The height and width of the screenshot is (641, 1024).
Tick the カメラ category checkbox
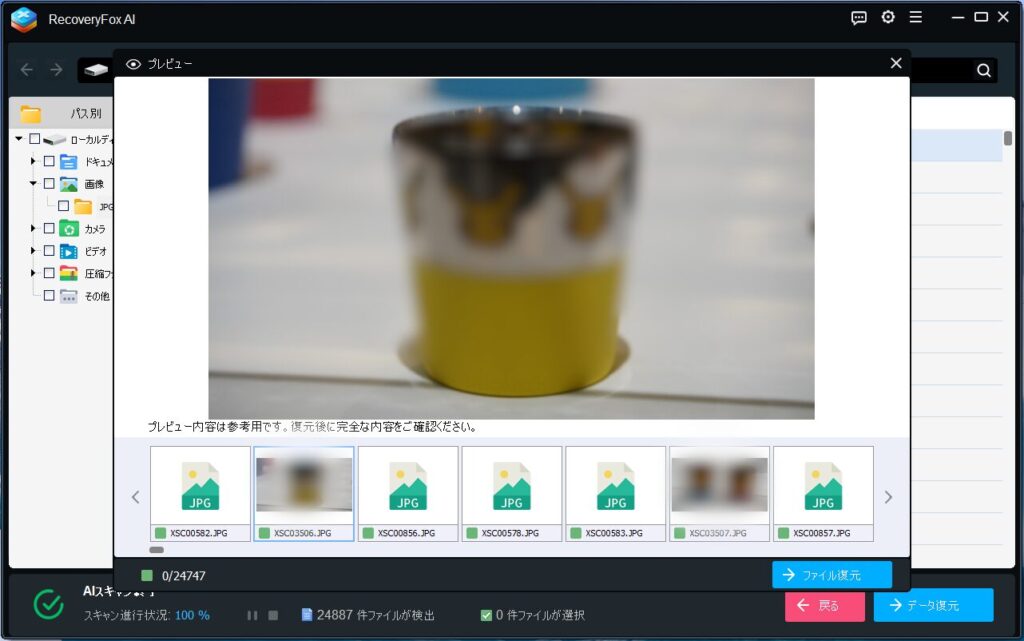49,229
